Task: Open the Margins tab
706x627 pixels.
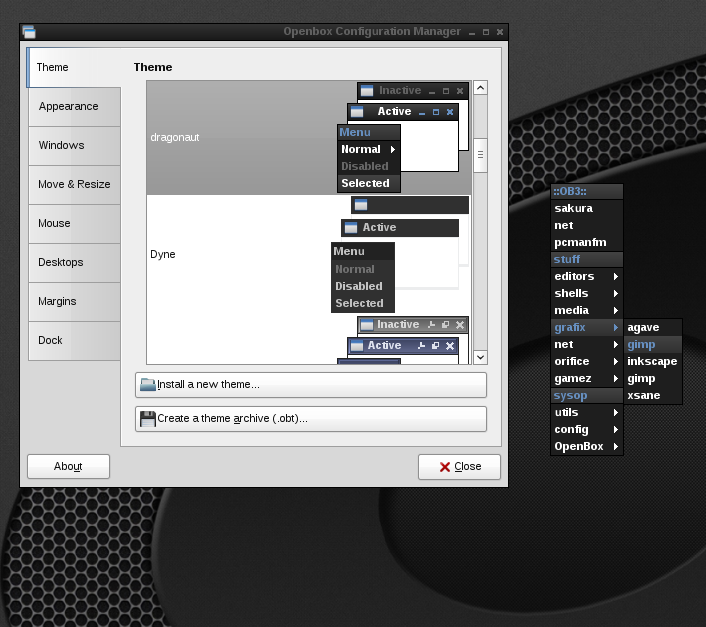Action: tap(74, 302)
